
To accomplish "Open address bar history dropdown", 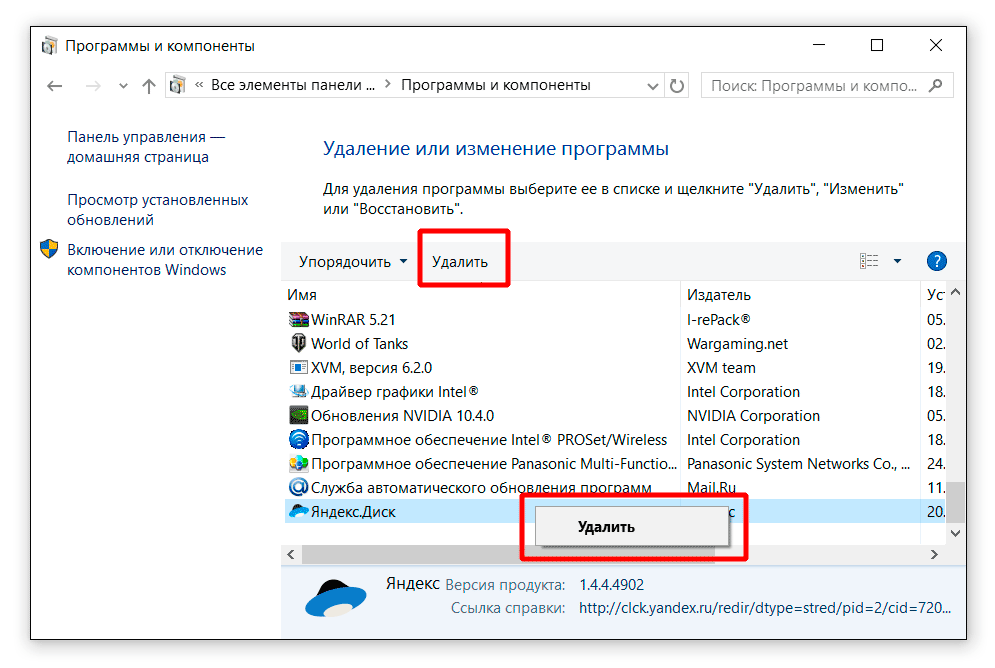I will coord(652,86).
